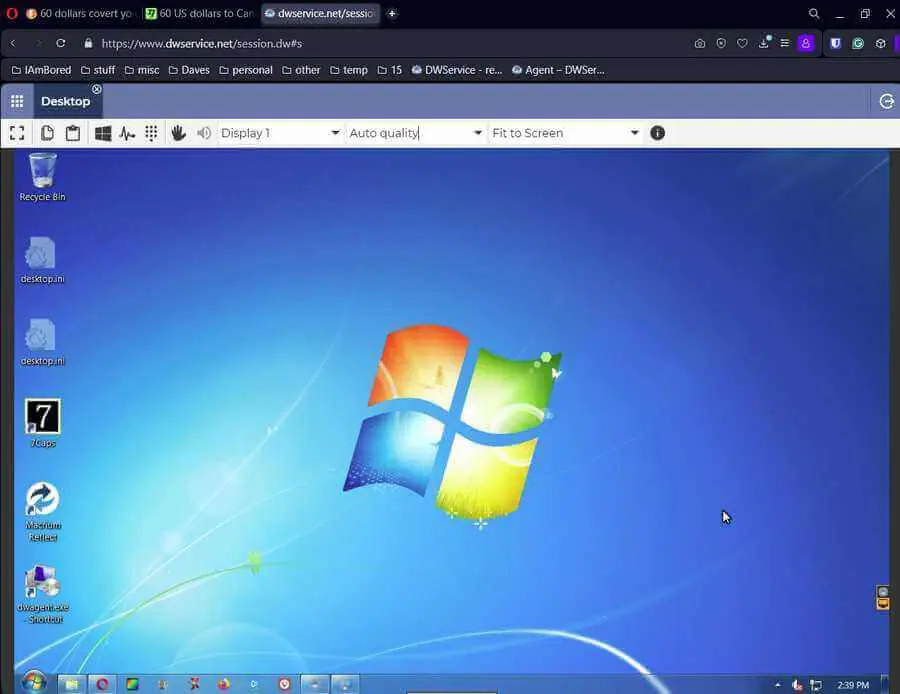Send the Windows key via toolbar icon
Screen dimensions: 900x694
103,133
